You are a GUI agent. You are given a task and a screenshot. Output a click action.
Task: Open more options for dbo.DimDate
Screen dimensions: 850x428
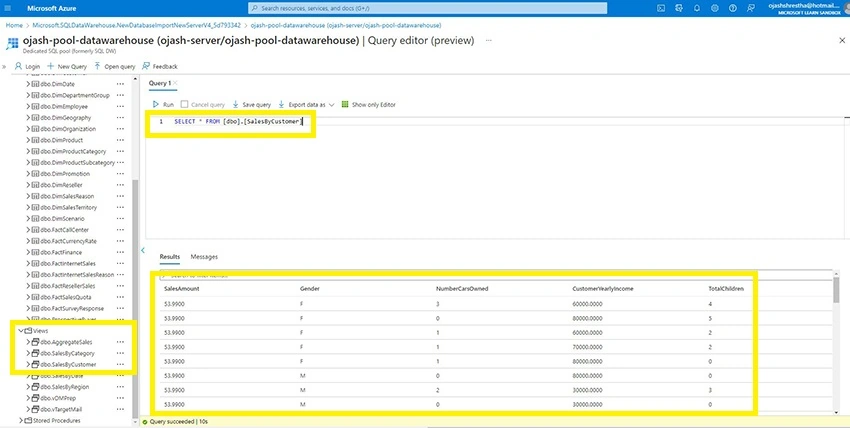point(120,84)
